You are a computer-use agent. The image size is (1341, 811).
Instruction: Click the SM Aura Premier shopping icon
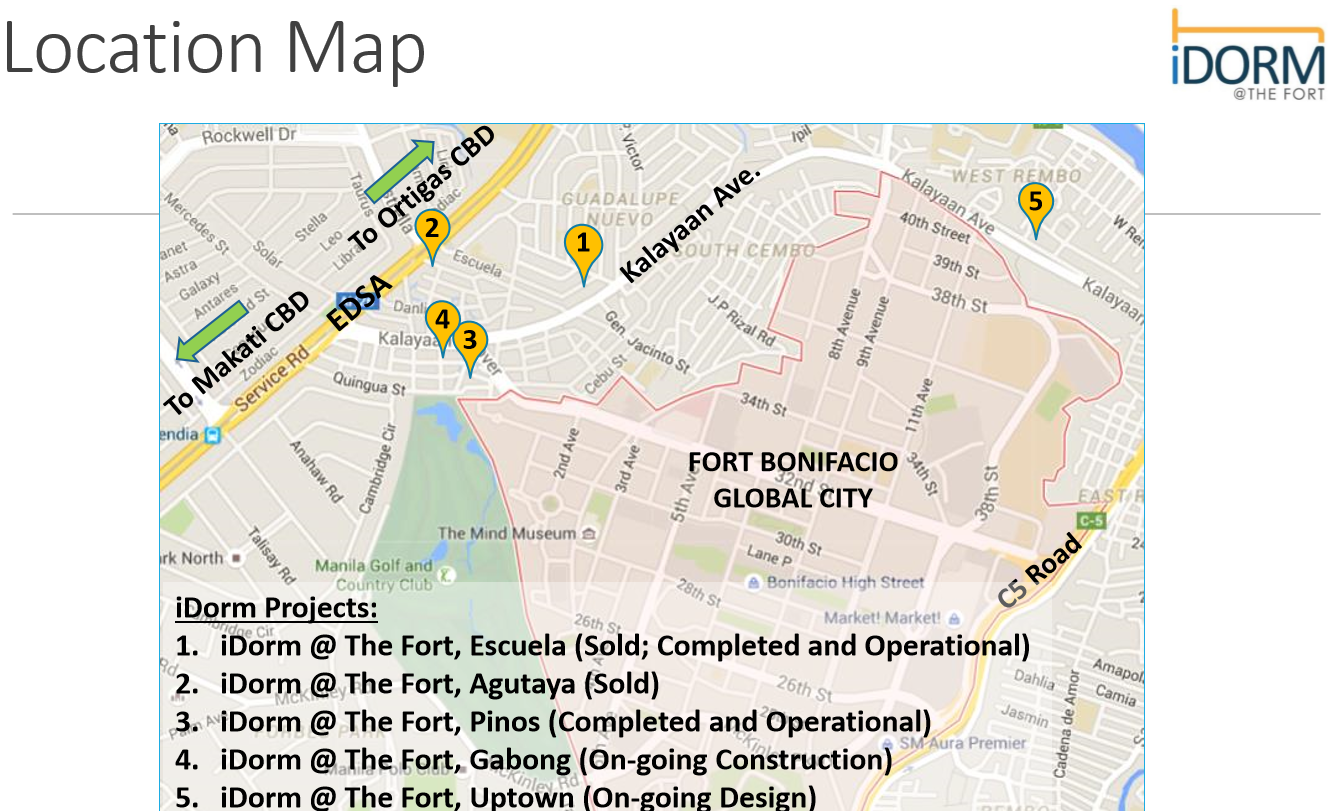(886, 743)
